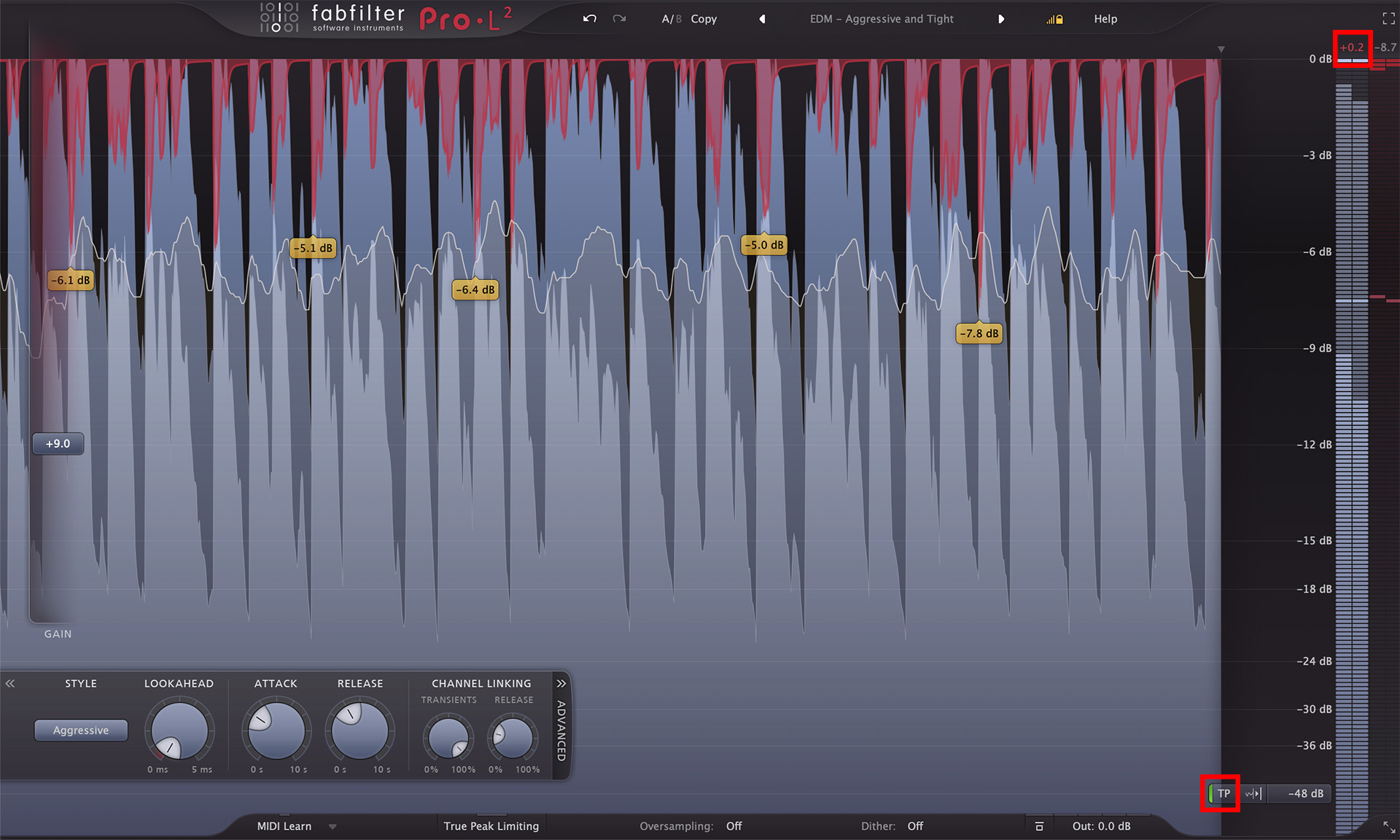Enter full screen mode via corner icon

pos(1388,19)
